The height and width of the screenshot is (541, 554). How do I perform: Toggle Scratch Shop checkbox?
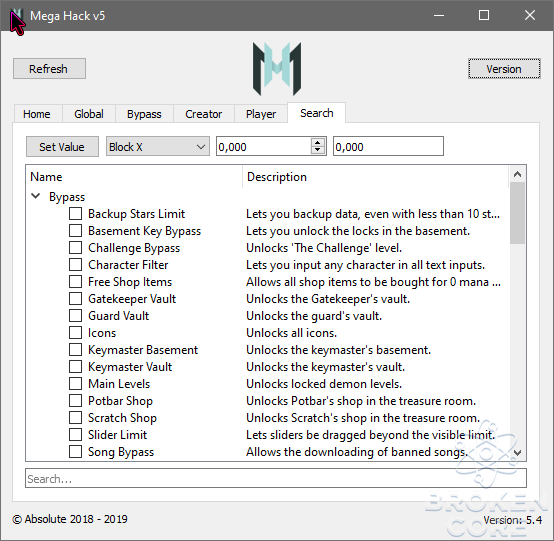click(x=75, y=418)
